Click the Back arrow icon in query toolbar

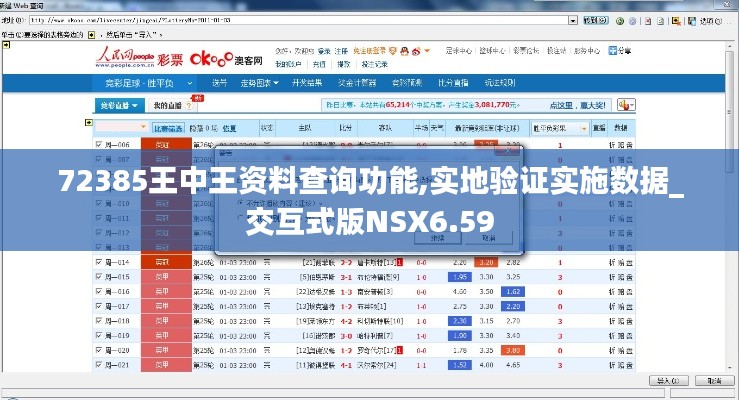tap(620, 21)
